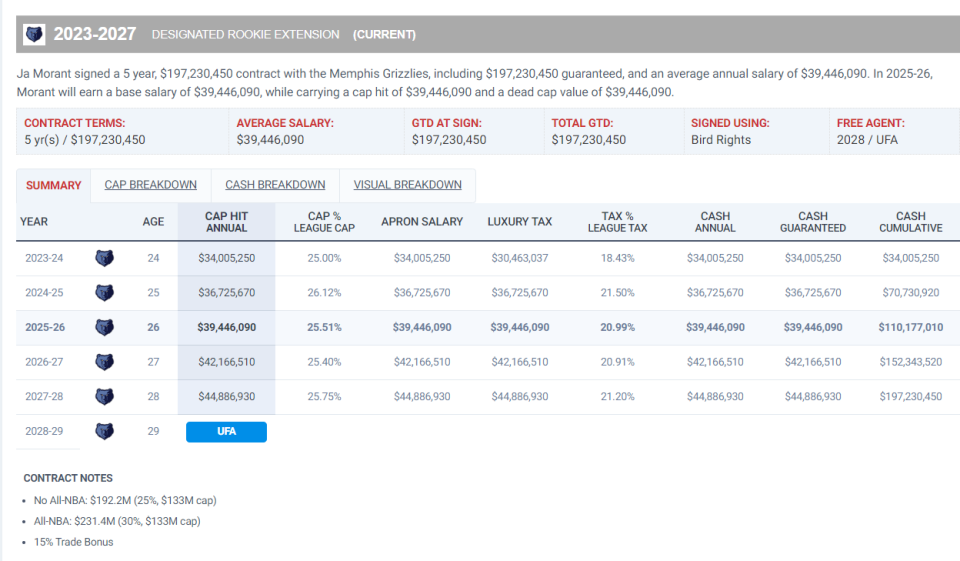960x561 pixels.
Task: Click the Grizzlies logo in the 2026-27 row
Action: tap(104, 362)
